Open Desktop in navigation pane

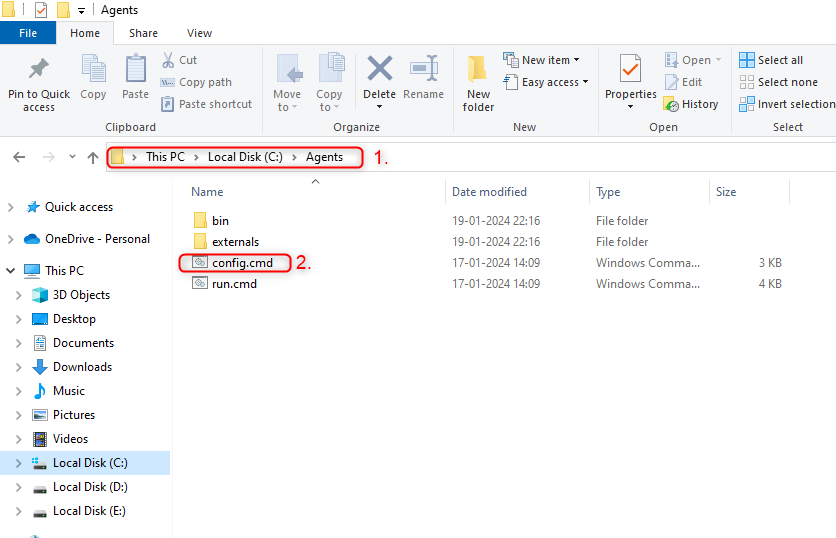click(74, 319)
